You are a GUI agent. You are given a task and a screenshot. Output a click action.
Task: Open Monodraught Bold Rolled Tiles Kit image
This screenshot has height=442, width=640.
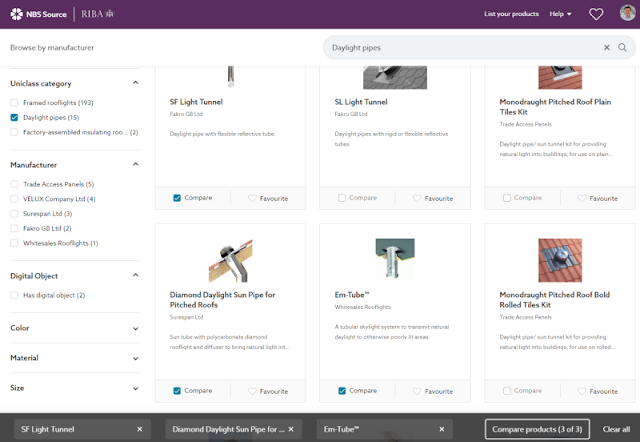coord(560,260)
